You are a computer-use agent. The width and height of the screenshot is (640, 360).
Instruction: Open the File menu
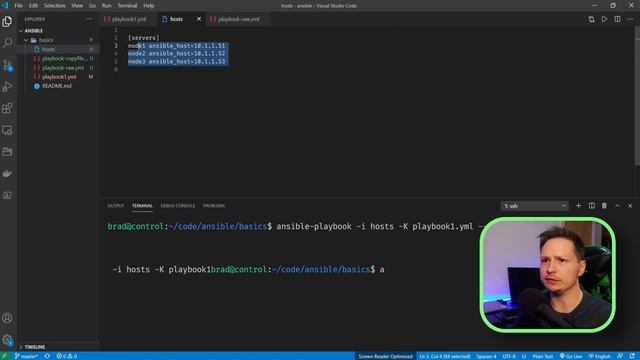click(x=18, y=6)
